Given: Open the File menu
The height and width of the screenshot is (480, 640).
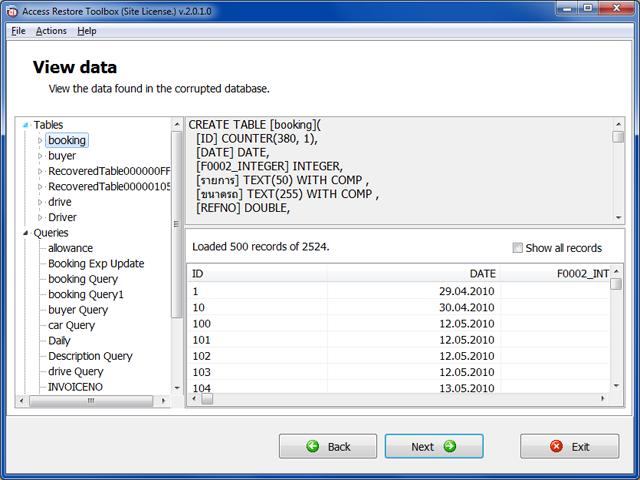Looking at the screenshot, I should pos(18,31).
